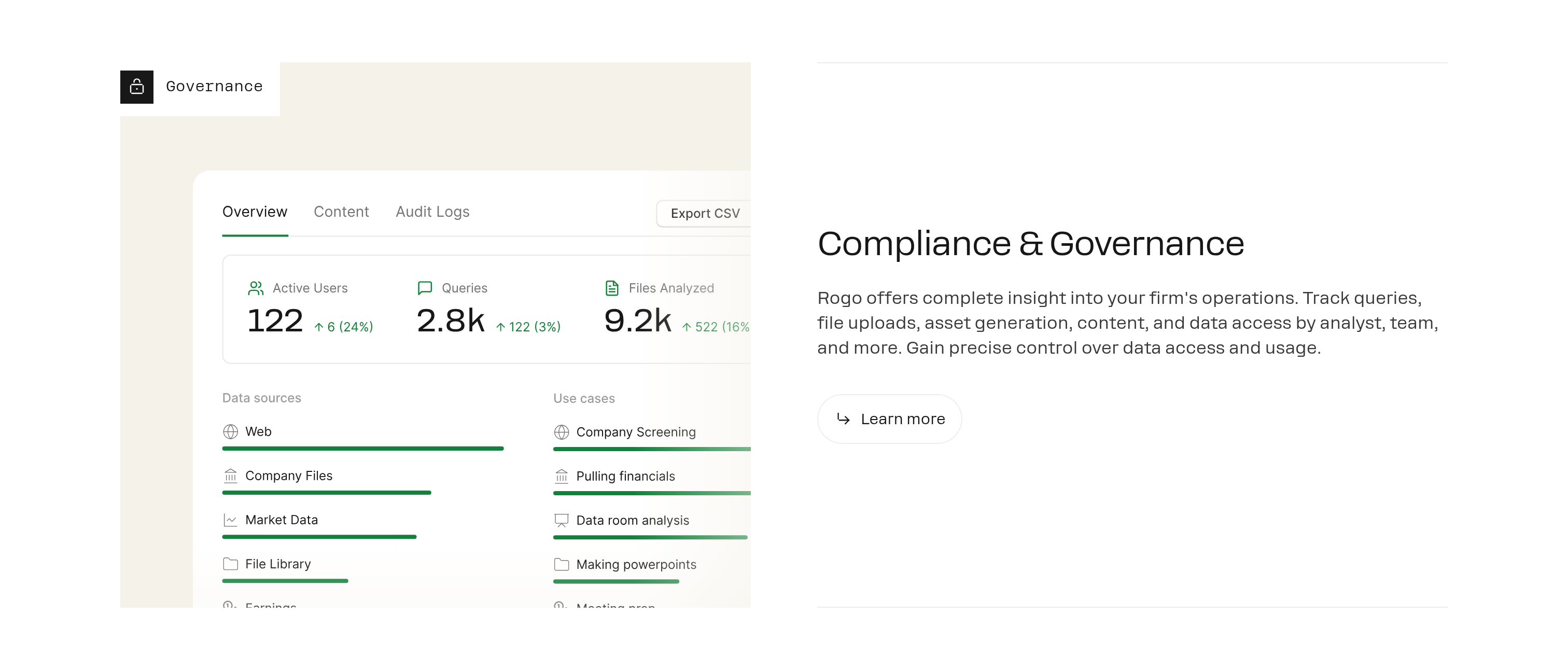Click the bank icon beside Pulling financials

coord(561,476)
